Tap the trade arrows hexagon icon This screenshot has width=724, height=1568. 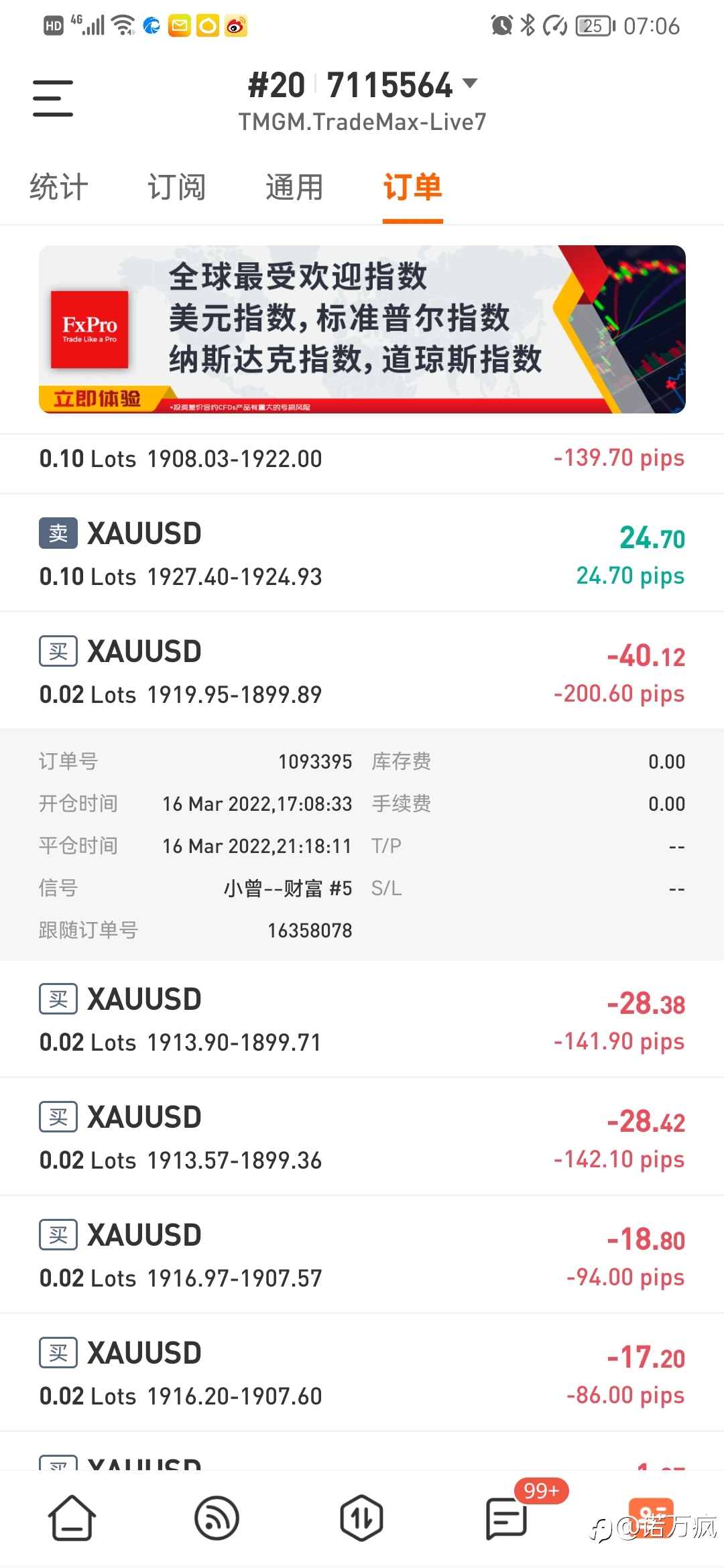pyautogui.click(x=361, y=1517)
